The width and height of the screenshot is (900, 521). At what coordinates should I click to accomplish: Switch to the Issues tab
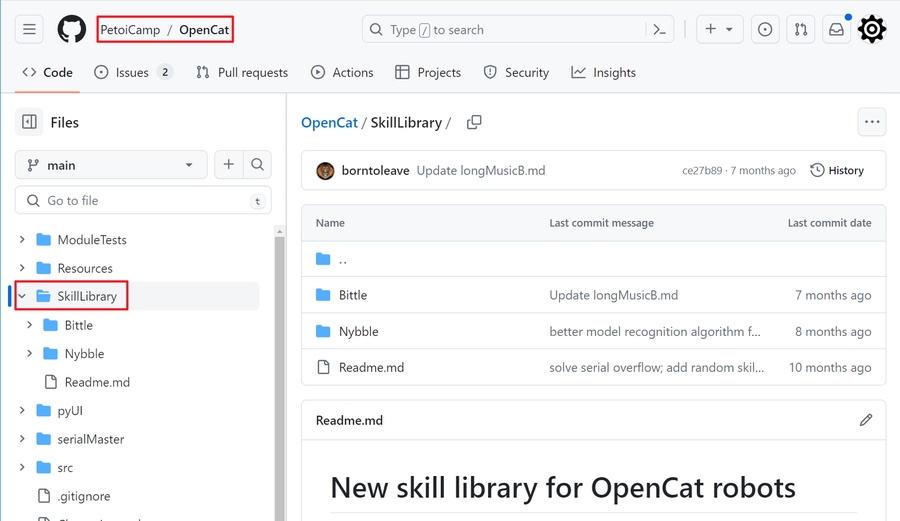point(133,72)
